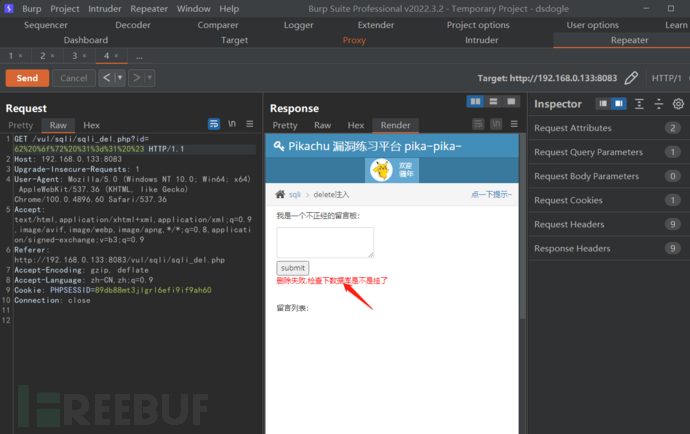Expand Request Query Parameters section
690x434 pixels.
[609, 152]
